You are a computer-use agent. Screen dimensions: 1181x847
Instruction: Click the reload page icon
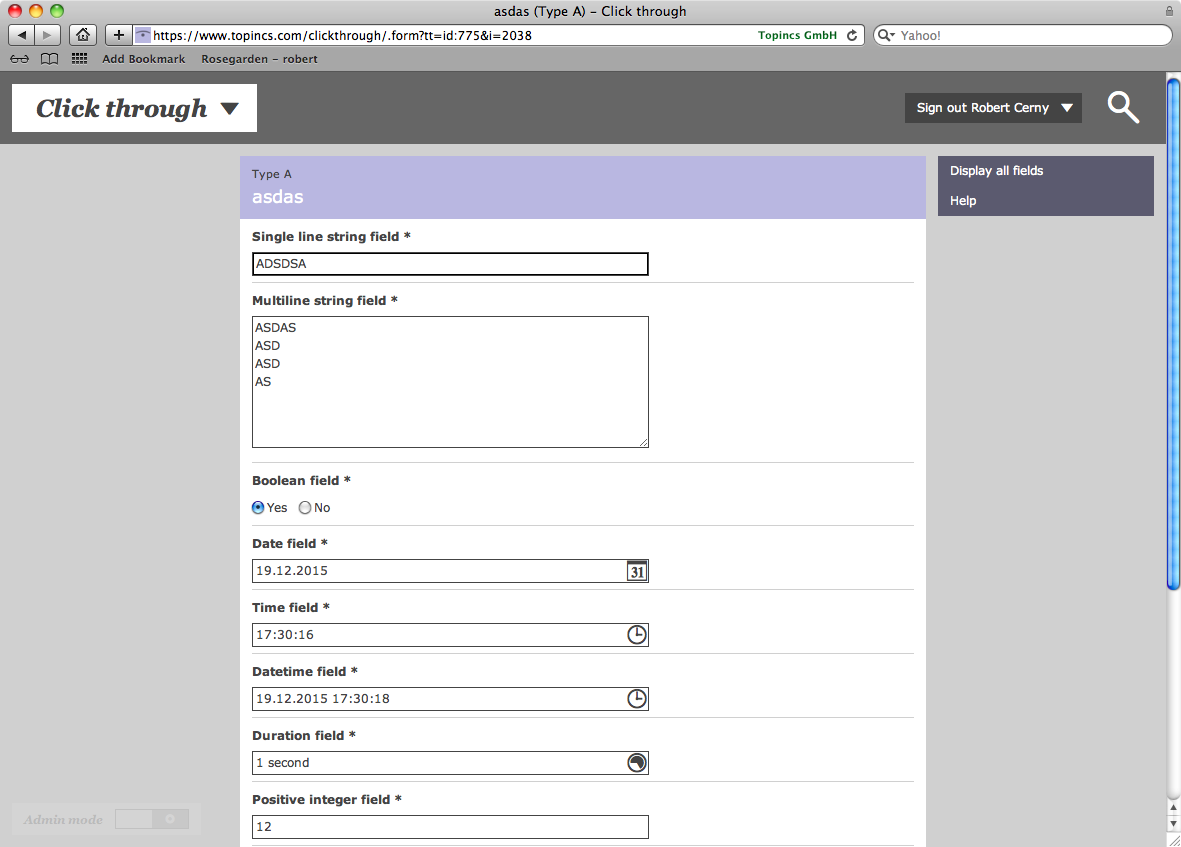click(852, 35)
